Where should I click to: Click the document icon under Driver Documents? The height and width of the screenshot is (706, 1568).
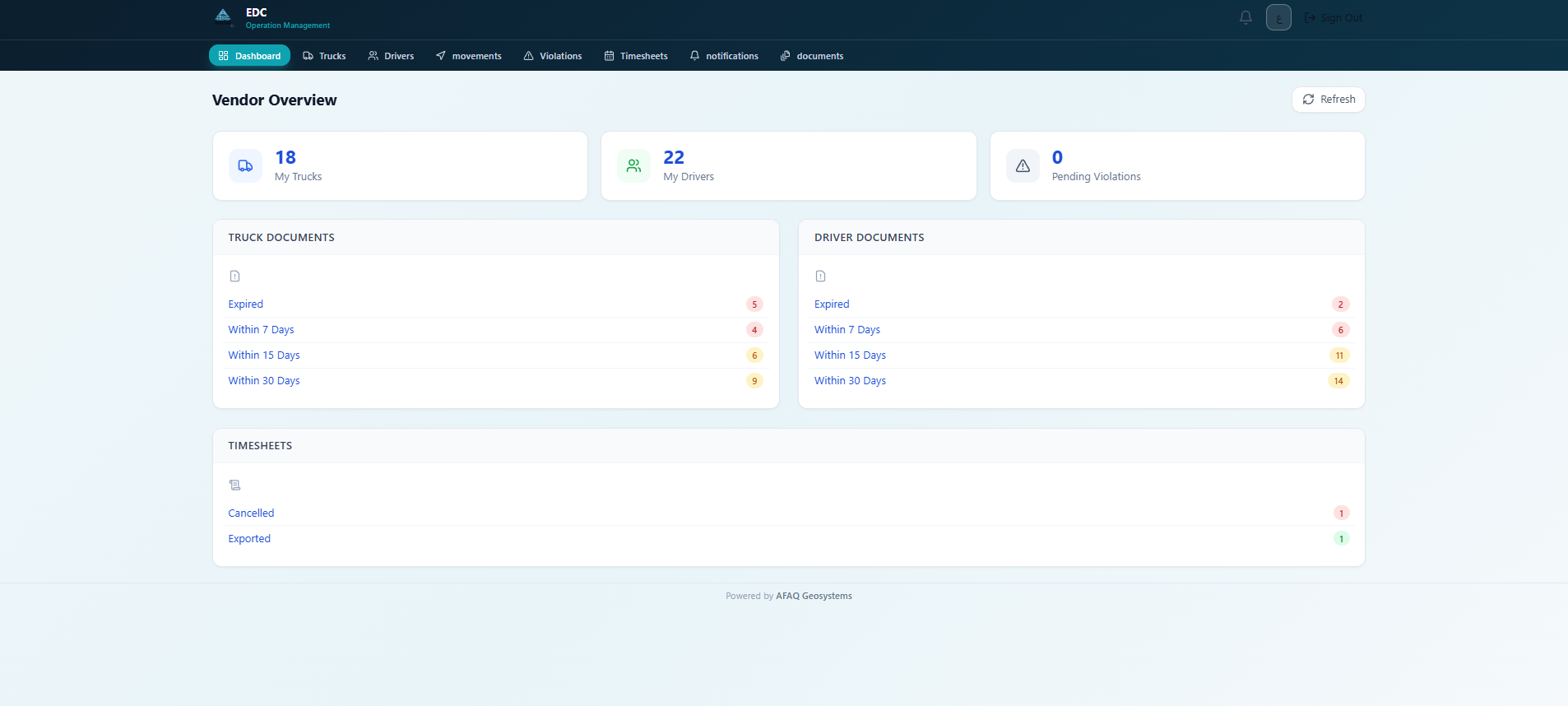[x=820, y=276]
